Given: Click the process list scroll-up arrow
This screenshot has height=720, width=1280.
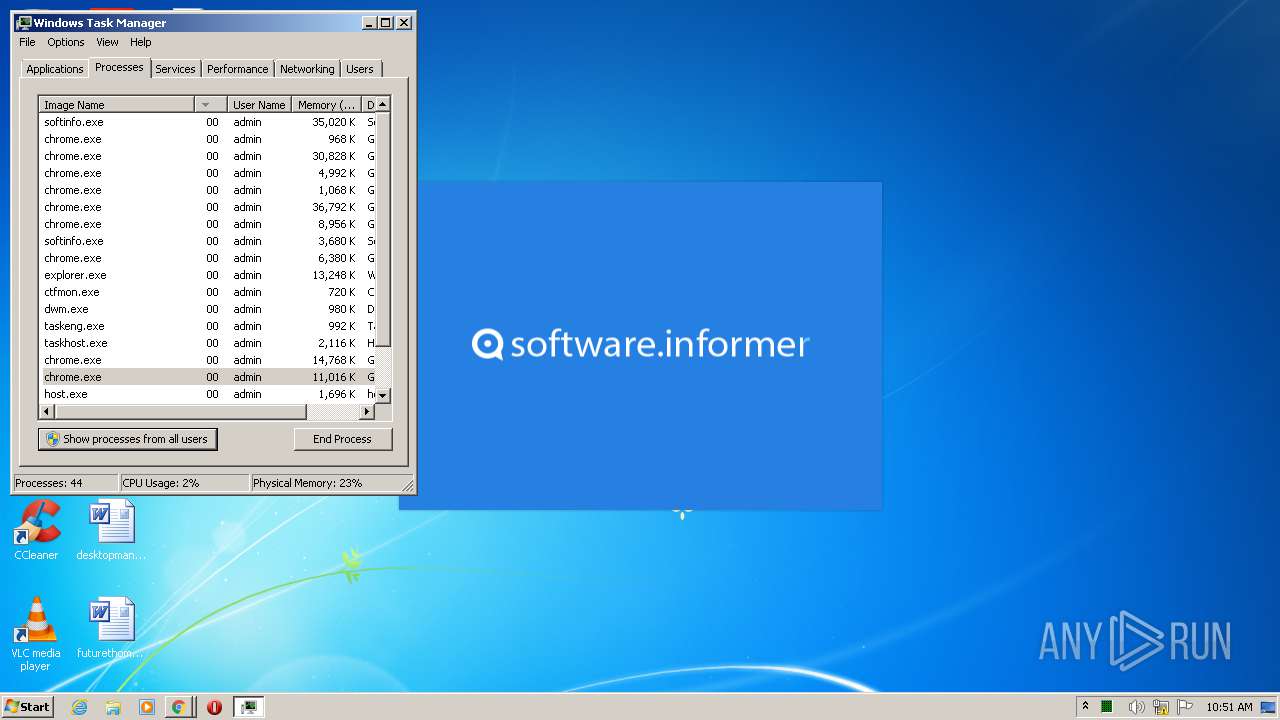Looking at the screenshot, I should click(x=383, y=104).
